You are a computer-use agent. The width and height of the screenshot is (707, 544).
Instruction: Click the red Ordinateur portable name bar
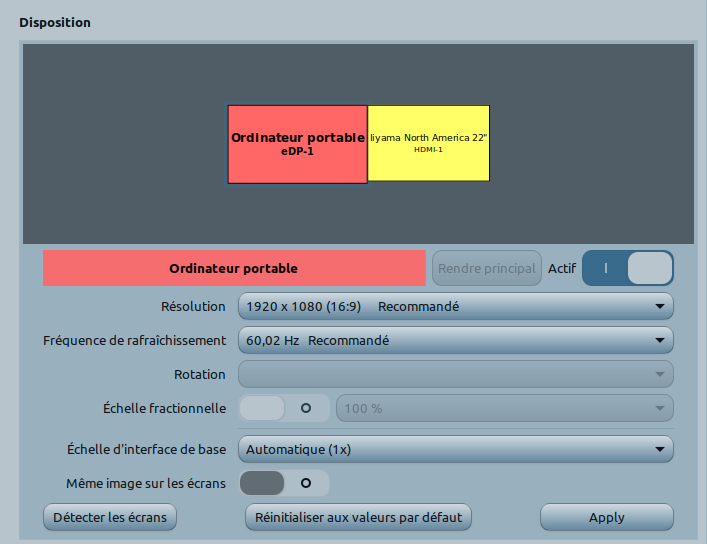click(x=234, y=268)
